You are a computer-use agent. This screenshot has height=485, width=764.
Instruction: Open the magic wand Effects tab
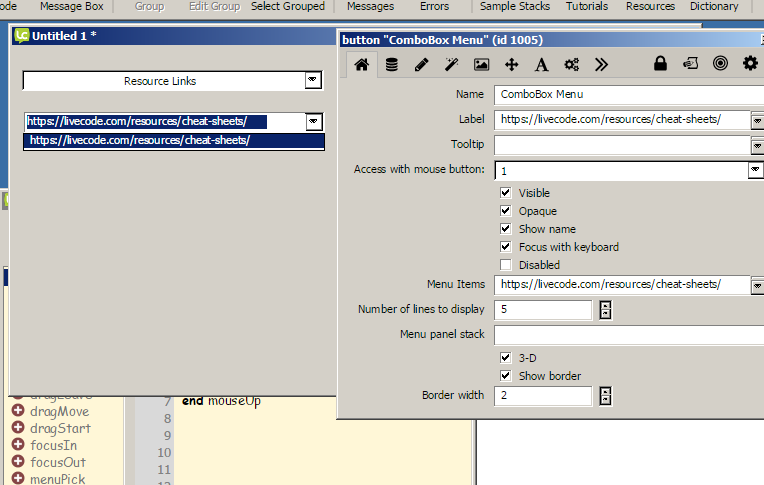click(452, 65)
